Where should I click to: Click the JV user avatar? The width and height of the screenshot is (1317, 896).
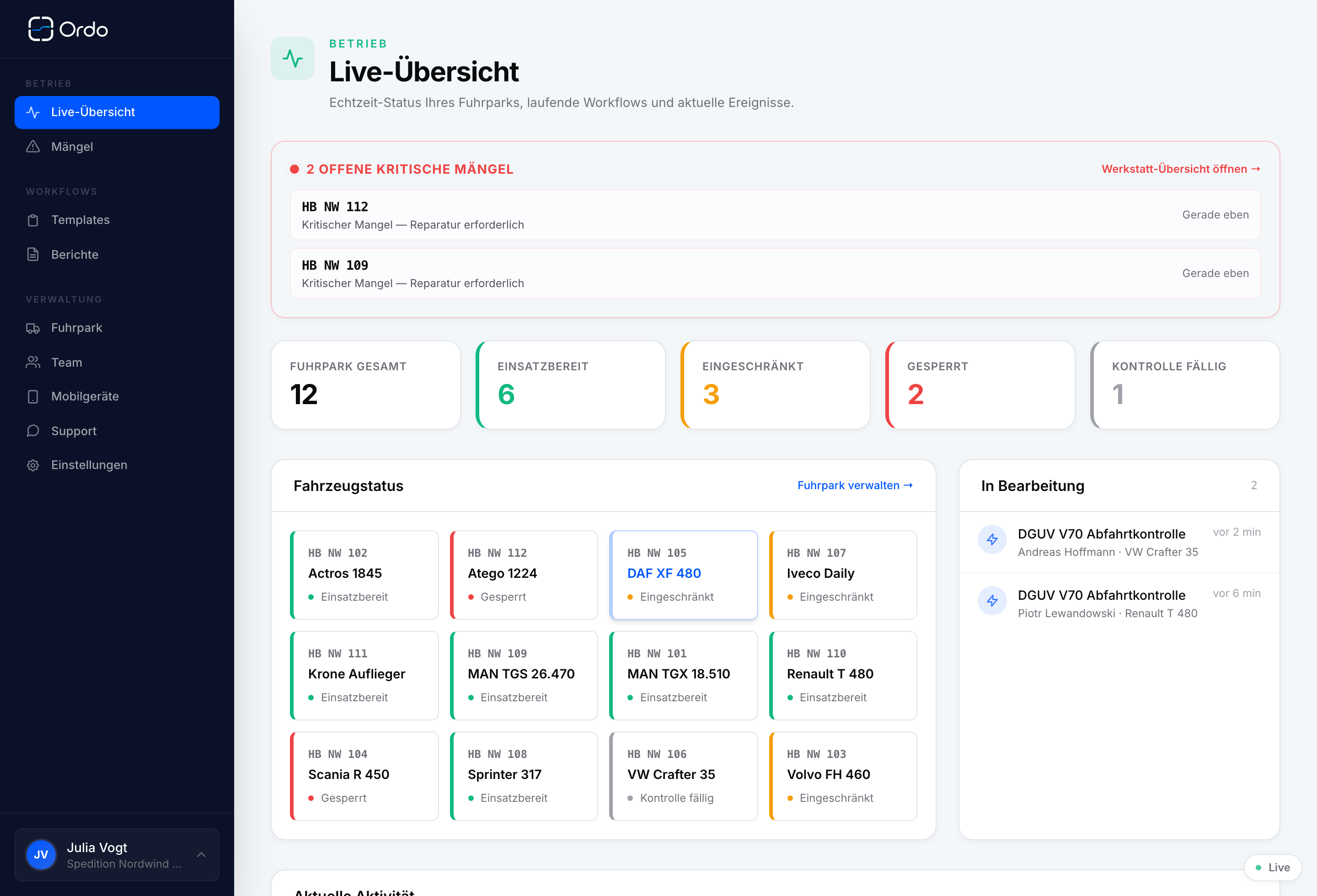coord(41,855)
